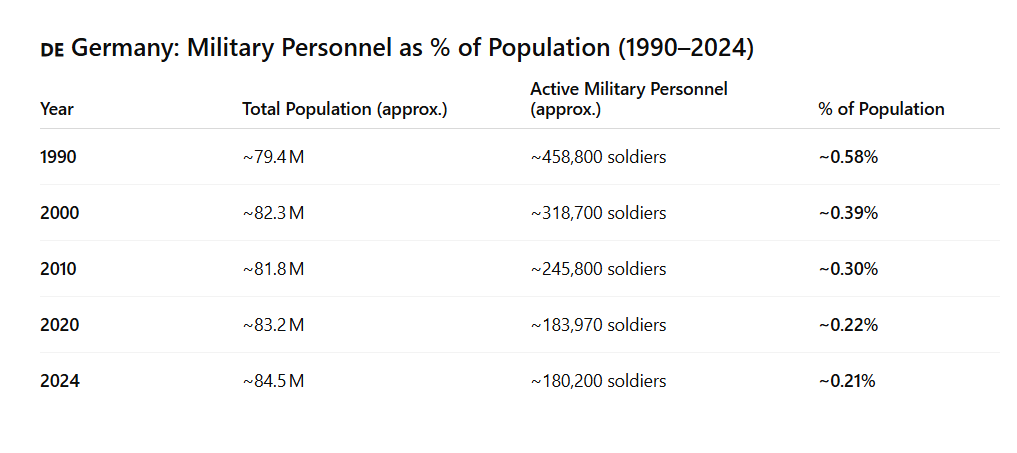
Task: Click the ~0.58% percentage value
Action: (x=848, y=157)
